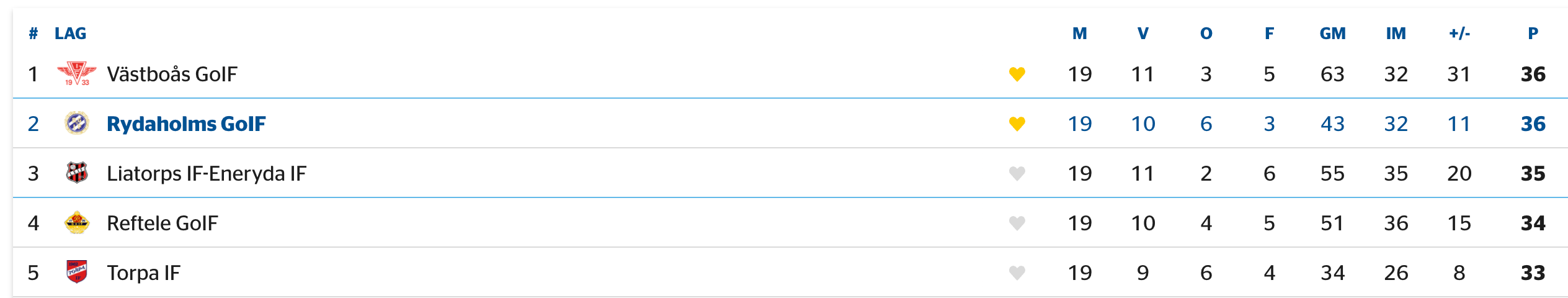The image size is (1568, 298).
Task: Click the Västboås GoIF club crest
Action: [x=77, y=74]
